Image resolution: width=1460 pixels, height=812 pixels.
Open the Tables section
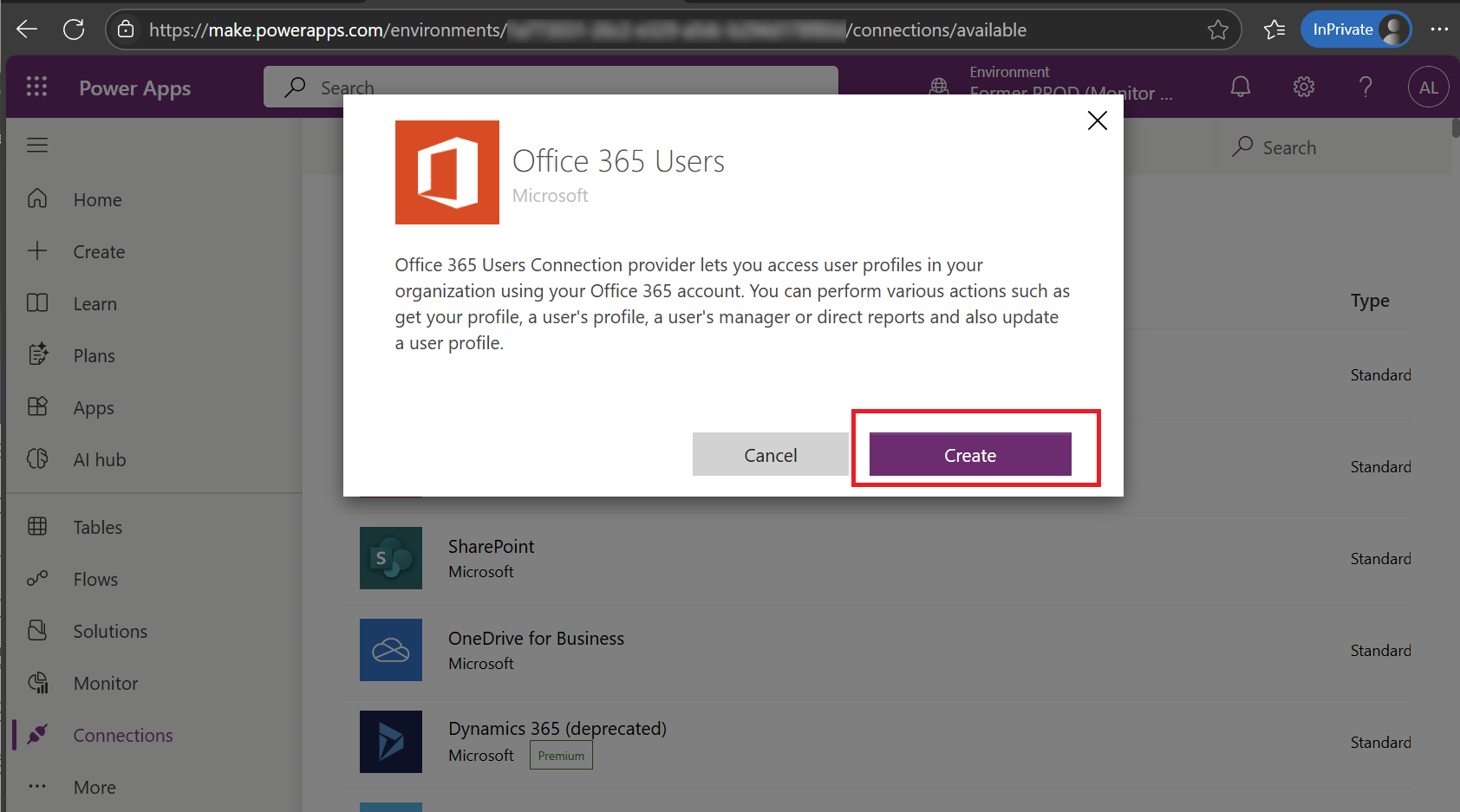click(x=97, y=527)
